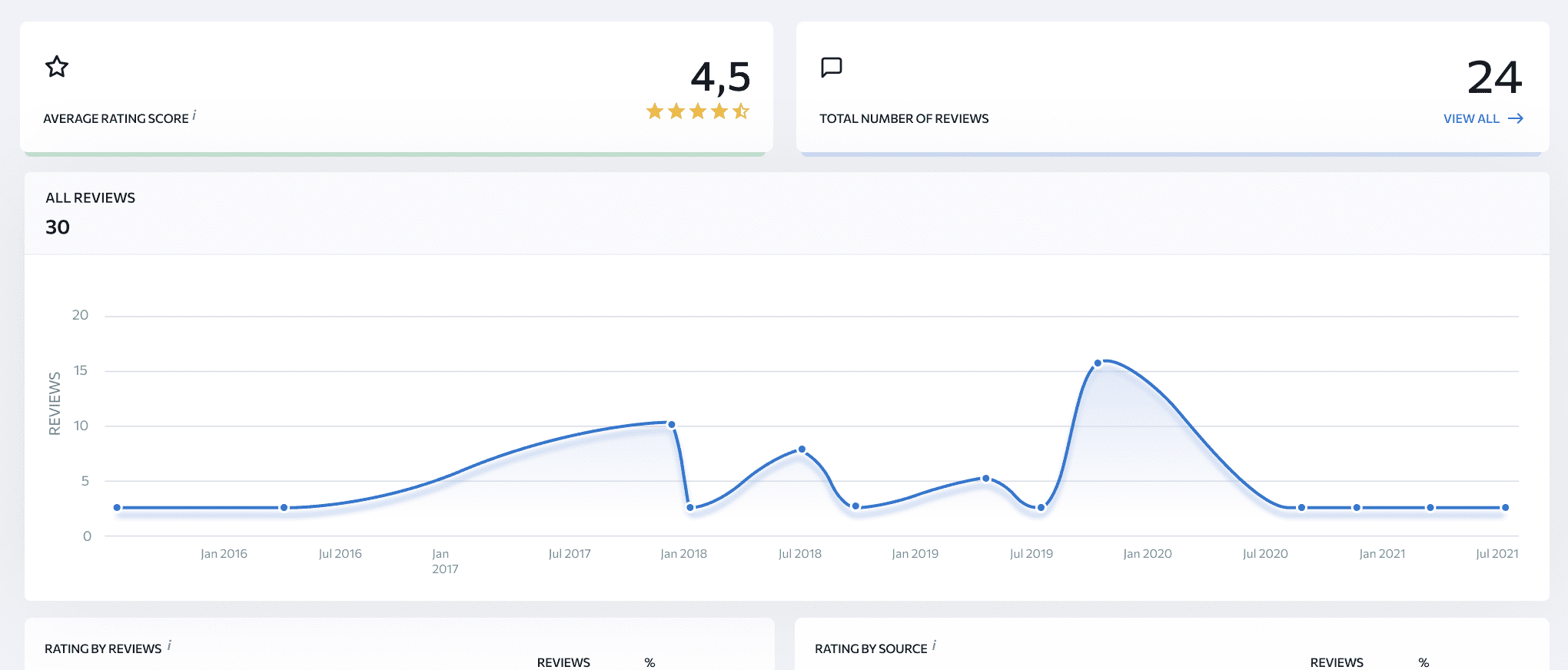Viewport: 1568px width, 670px height.
Task: Click Reviews column header under Rating By Reviews
Action: pos(563,662)
